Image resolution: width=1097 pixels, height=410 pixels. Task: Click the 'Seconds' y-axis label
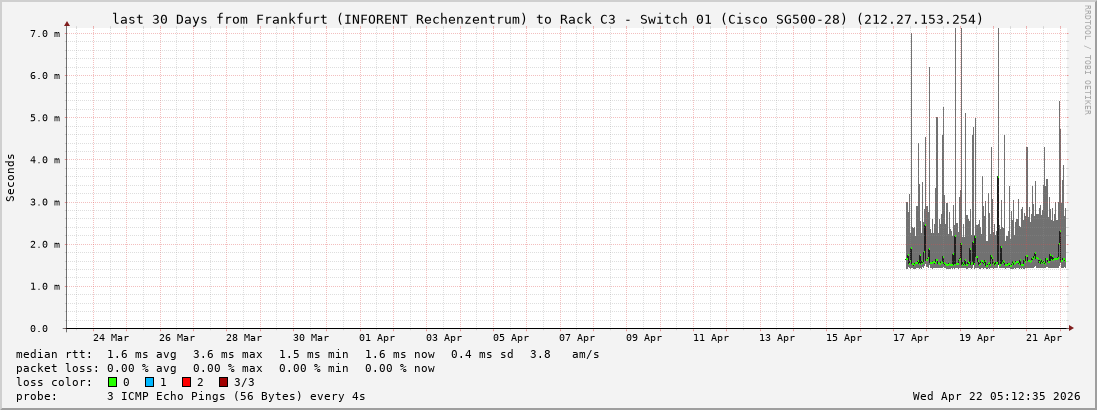coord(11,178)
